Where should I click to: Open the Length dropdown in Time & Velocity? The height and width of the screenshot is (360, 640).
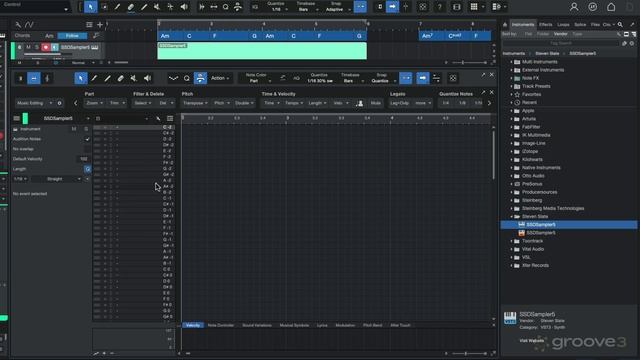click(x=318, y=103)
